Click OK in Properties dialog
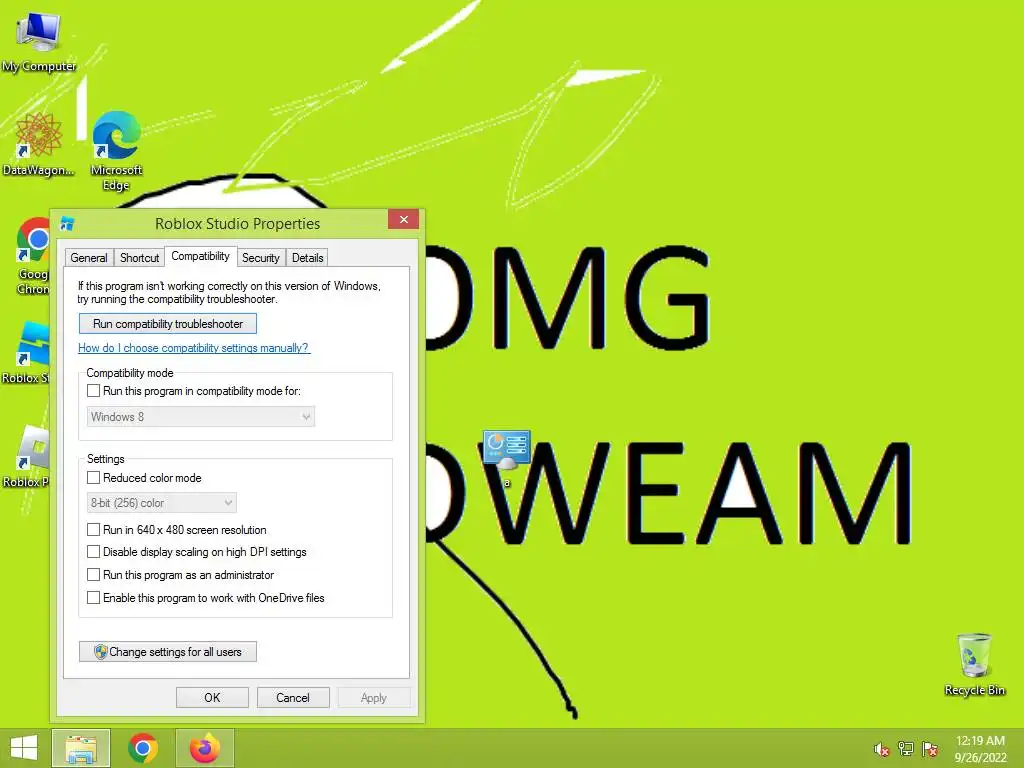This screenshot has height=768, width=1024. pyautogui.click(x=212, y=697)
